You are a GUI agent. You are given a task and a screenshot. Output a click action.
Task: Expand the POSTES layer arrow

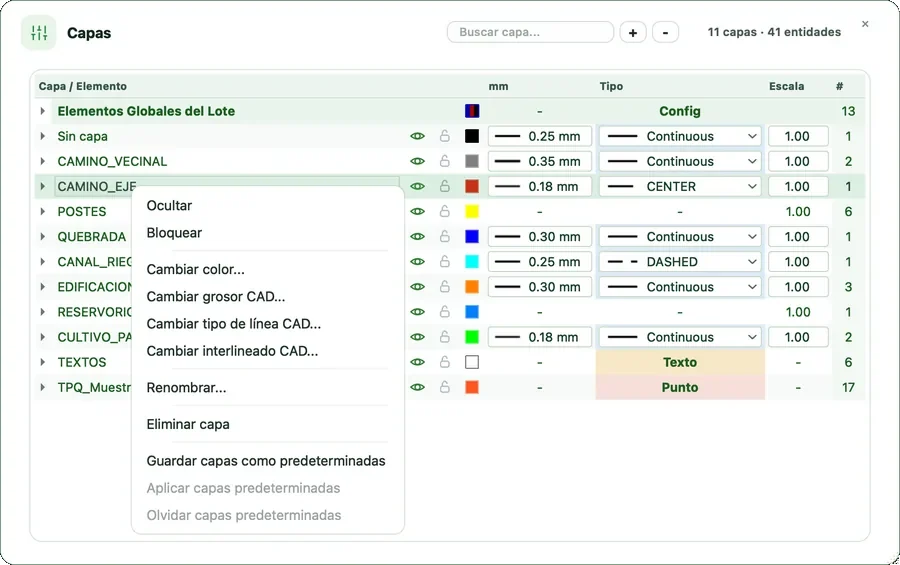pyautogui.click(x=42, y=211)
